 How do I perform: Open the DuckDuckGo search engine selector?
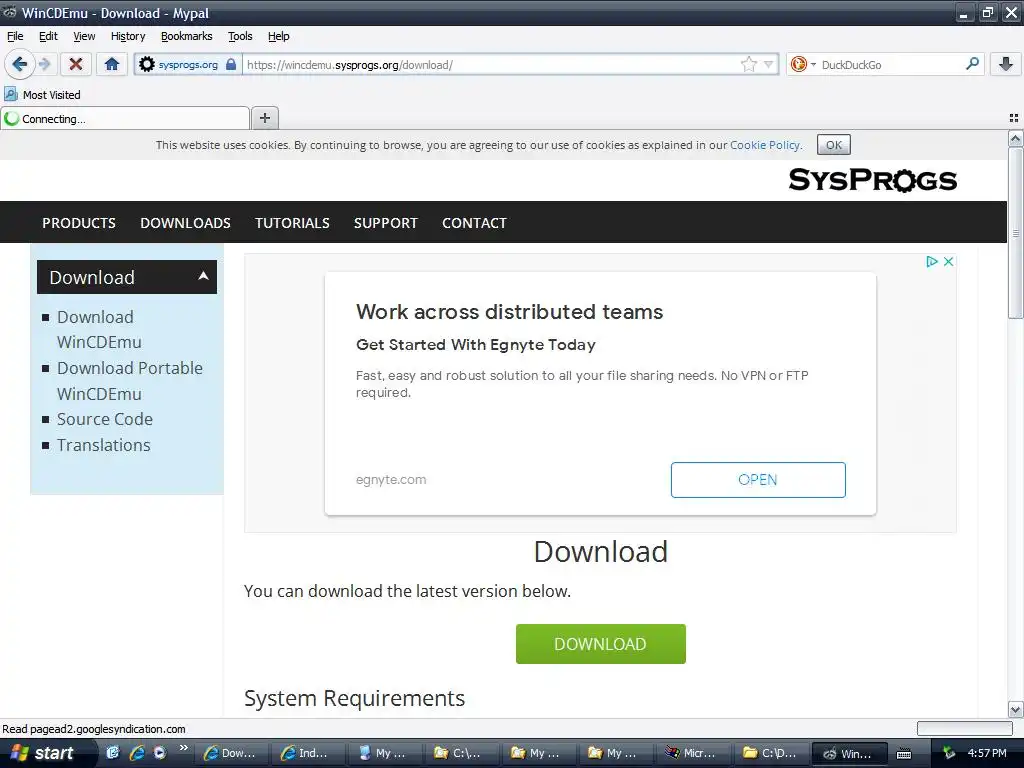[802, 64]
